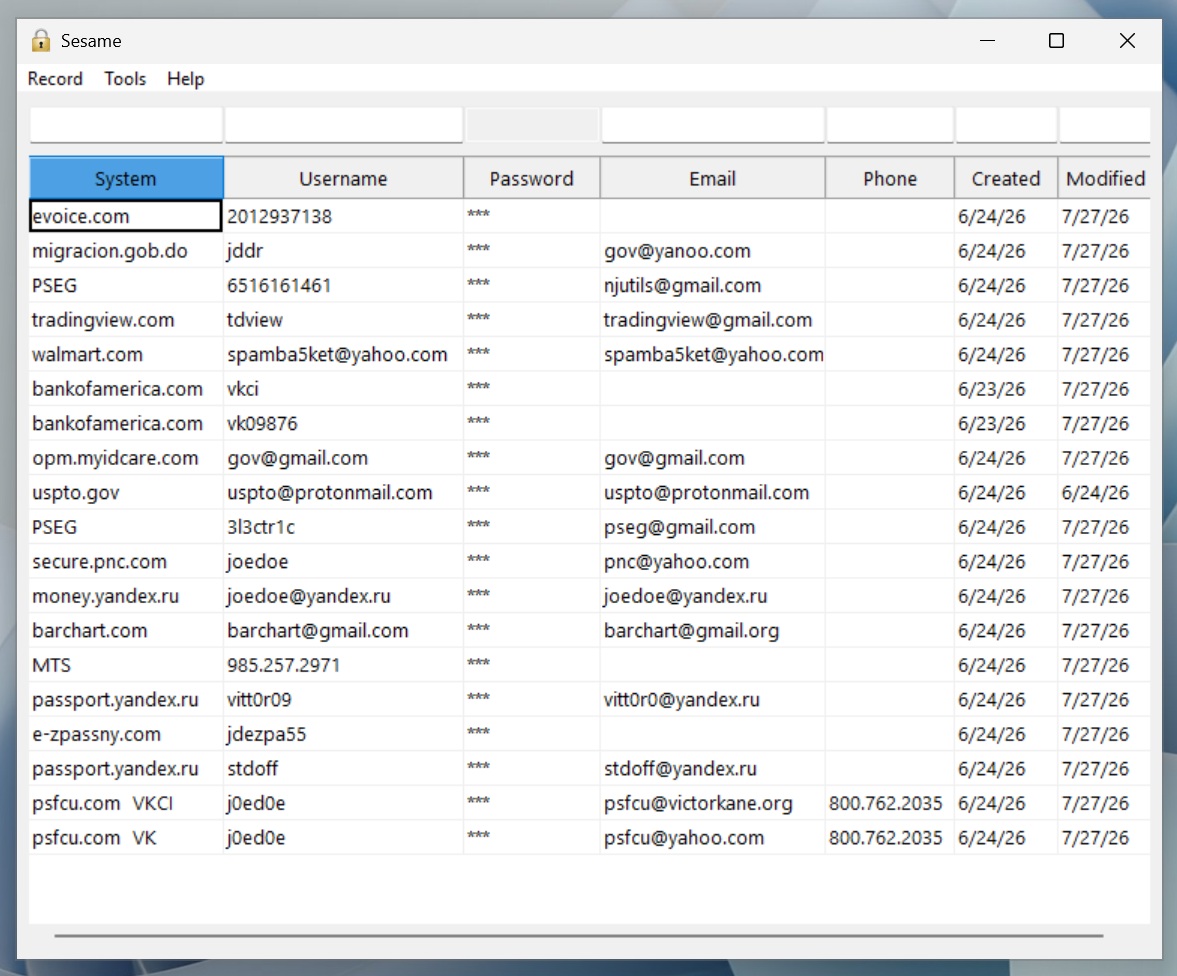Image resolution: width=1177 pixels, height=976 pixels.
Task: Click the Sesame padlock app icon
Action: click(x=41, y=41)
